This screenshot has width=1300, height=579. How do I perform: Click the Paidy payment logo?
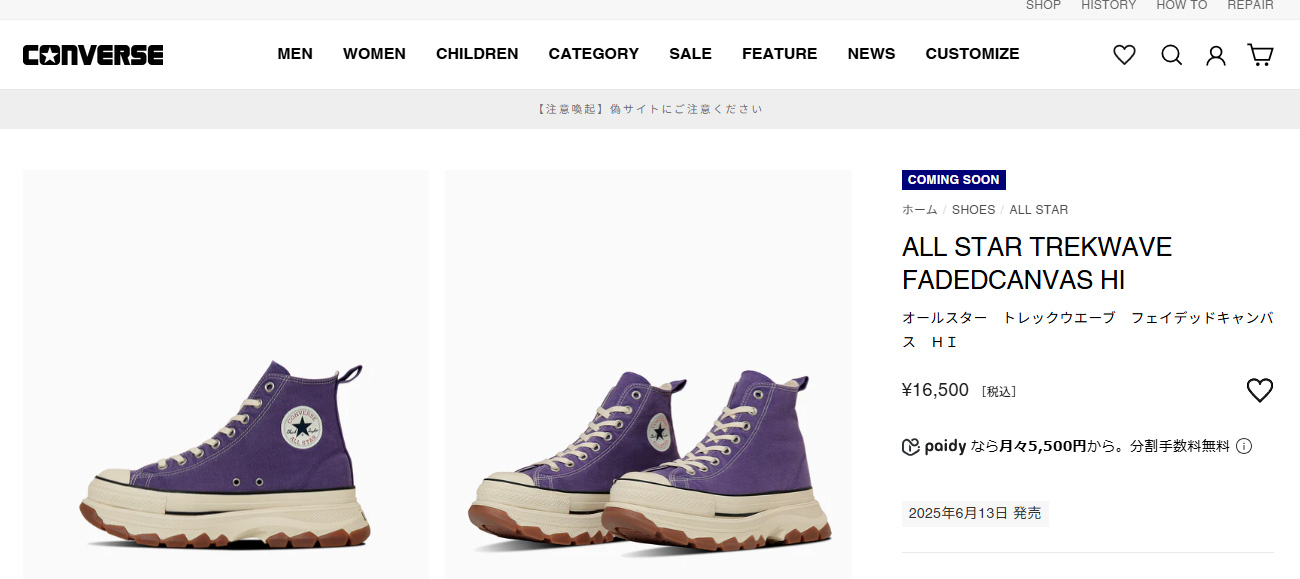pyautogui.click(x=940, y=446)
